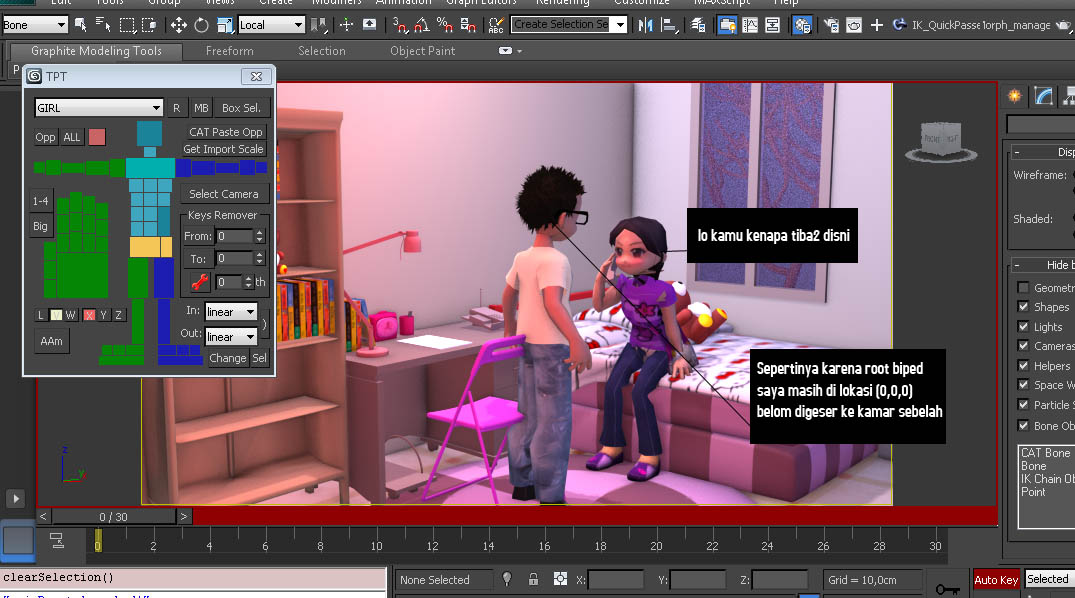Activate Select and Move tool
The width and height of the screenshot is (1075, 598).
(178, 25)
